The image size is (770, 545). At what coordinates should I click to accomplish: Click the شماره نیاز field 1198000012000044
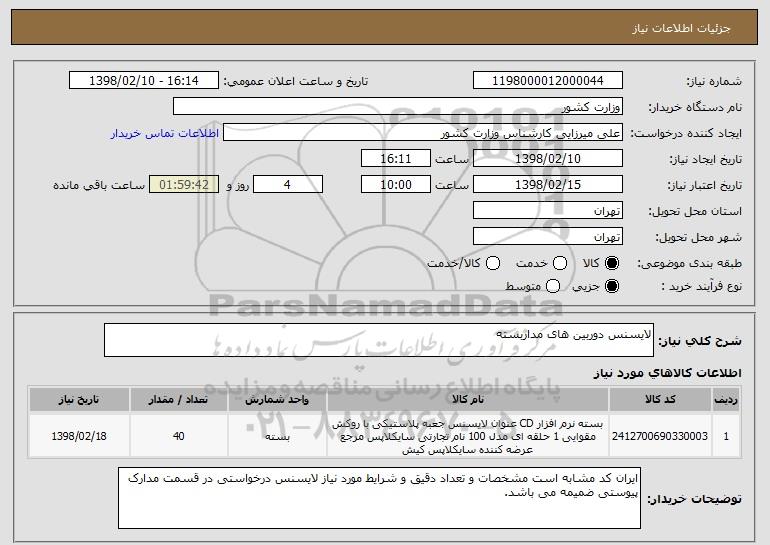[x=548, y=81]
